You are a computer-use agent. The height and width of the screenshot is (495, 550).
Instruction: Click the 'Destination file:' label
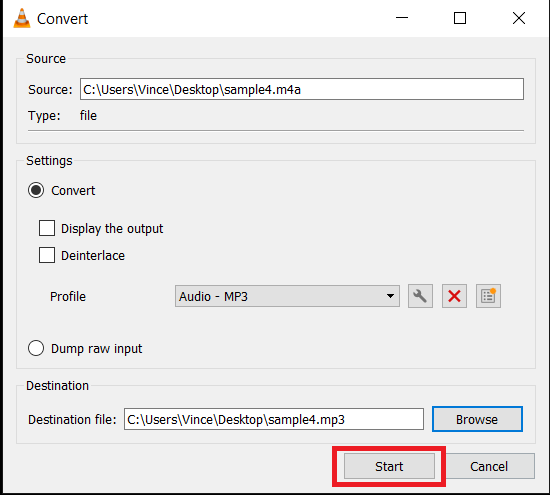pos(72,419)
